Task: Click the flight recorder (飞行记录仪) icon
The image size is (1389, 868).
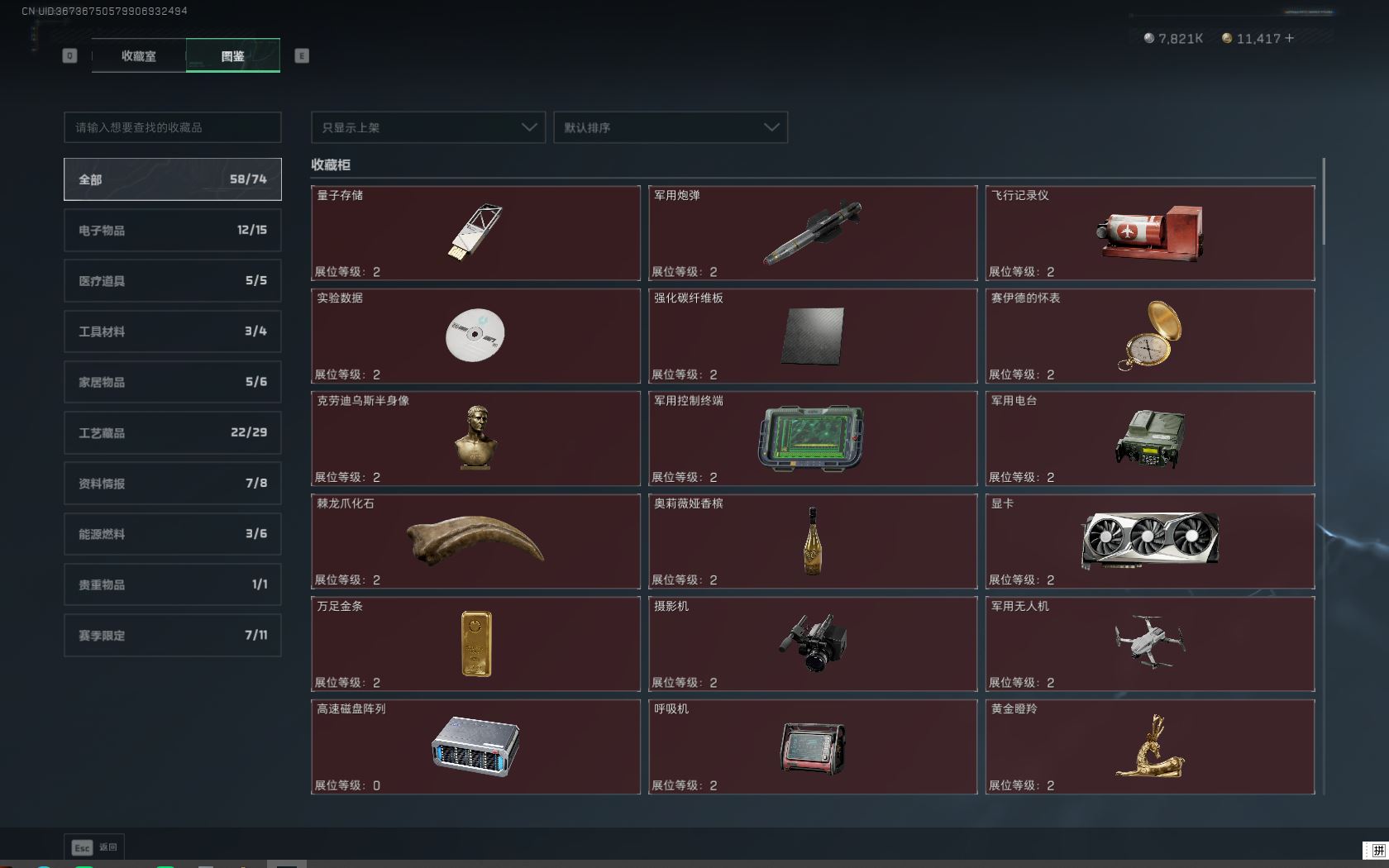Action: [x=1149, y=233]
